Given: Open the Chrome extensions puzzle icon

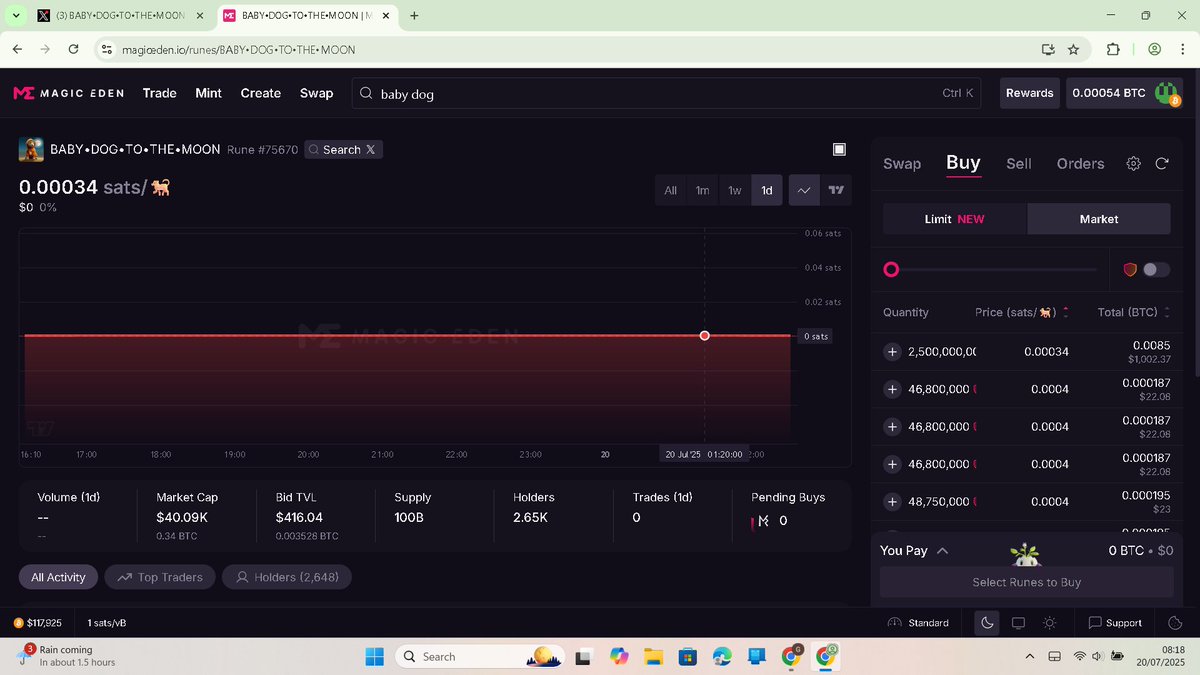Looking at the screenshot, I should (x=1113, y=49).
